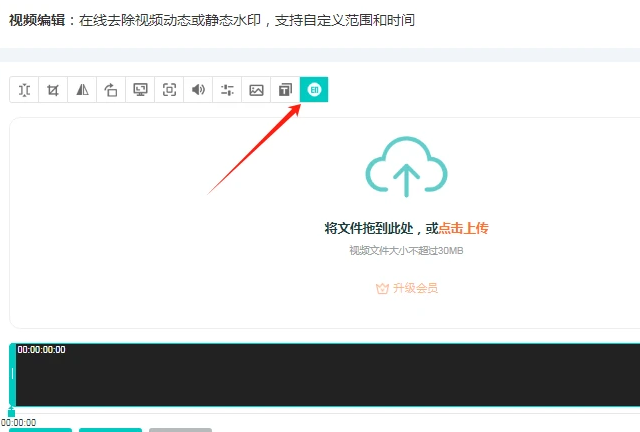Screen dimensions: 640x432
Task: Click the left handle of the timeline
Action: click(12, 374)
